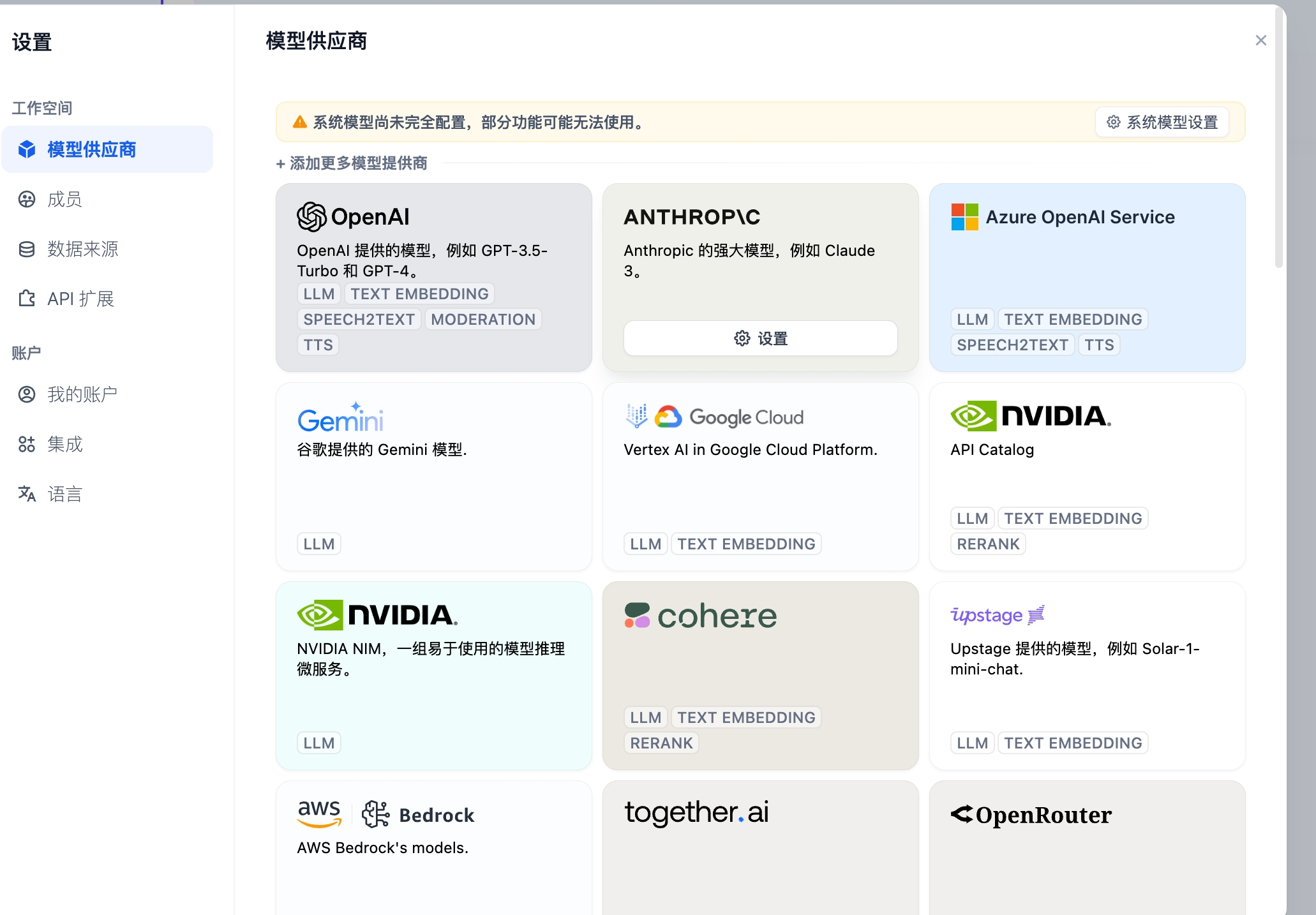Click Azure's TTS tag
Viewport: 1316px width, 915px height.
tap(1099, 345)
